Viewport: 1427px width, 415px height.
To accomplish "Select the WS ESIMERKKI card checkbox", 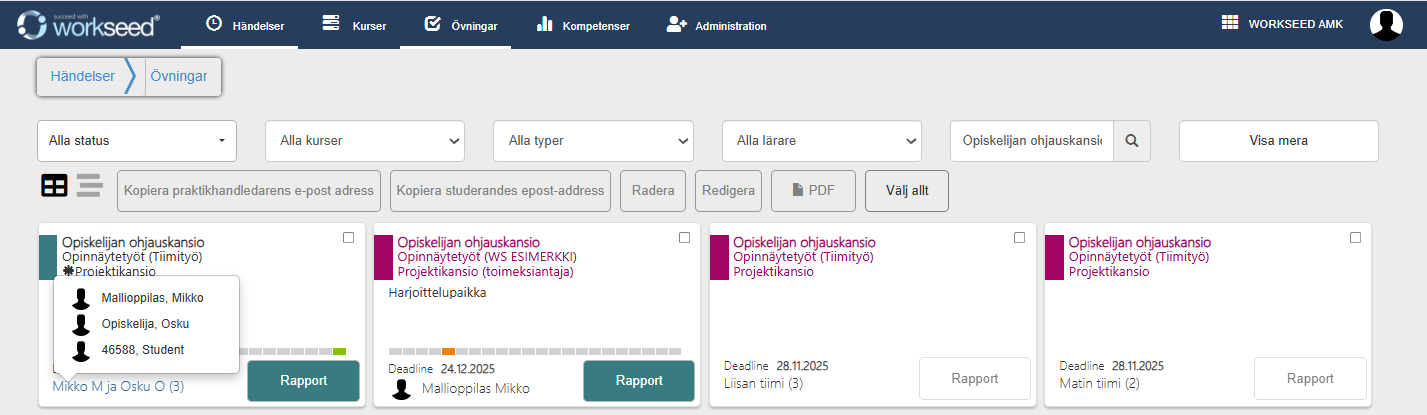I will pos(684,238).
